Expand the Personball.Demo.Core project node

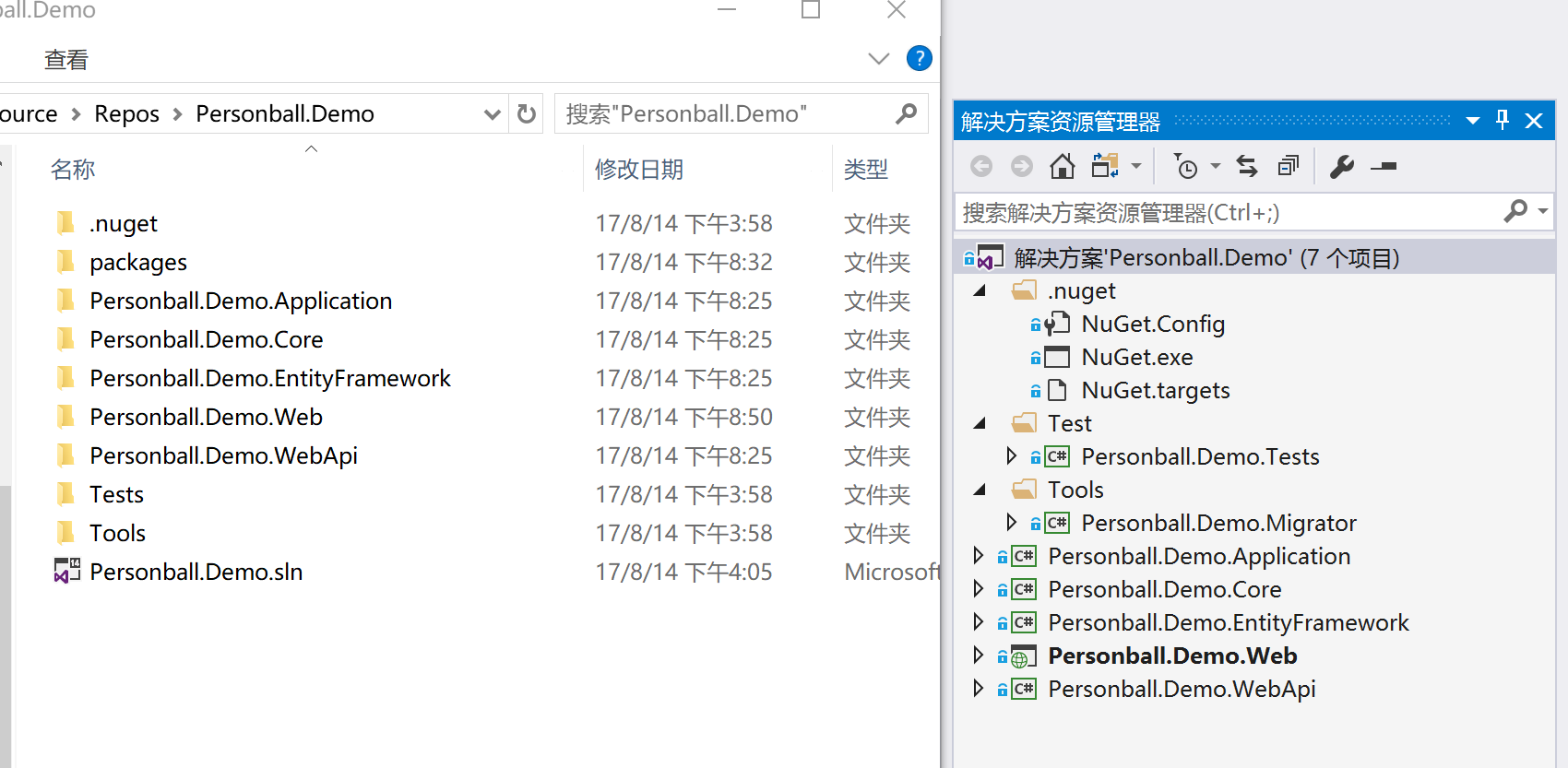point(978,588)
